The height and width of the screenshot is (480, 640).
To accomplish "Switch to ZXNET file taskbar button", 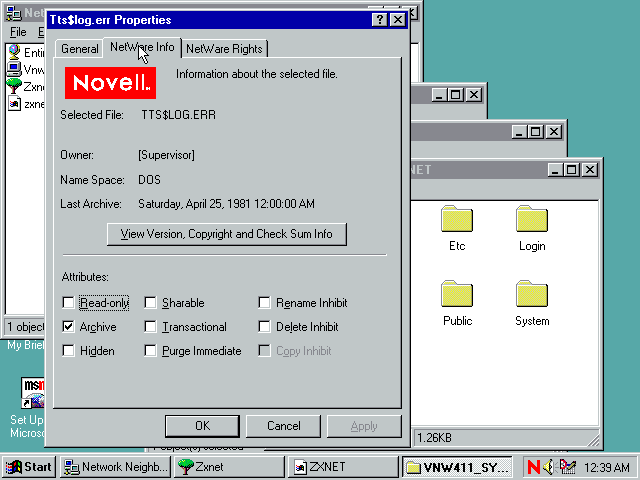I will coord(343,467).
